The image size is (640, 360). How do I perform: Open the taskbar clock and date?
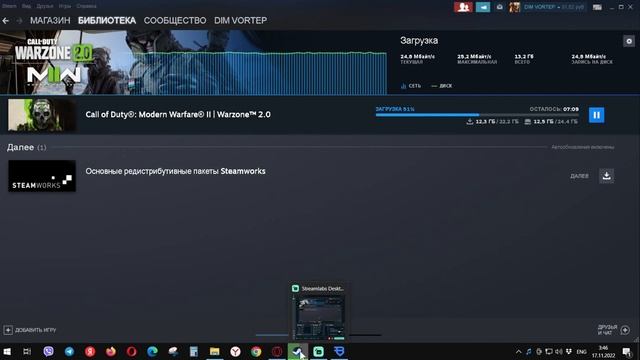[603, 352]
